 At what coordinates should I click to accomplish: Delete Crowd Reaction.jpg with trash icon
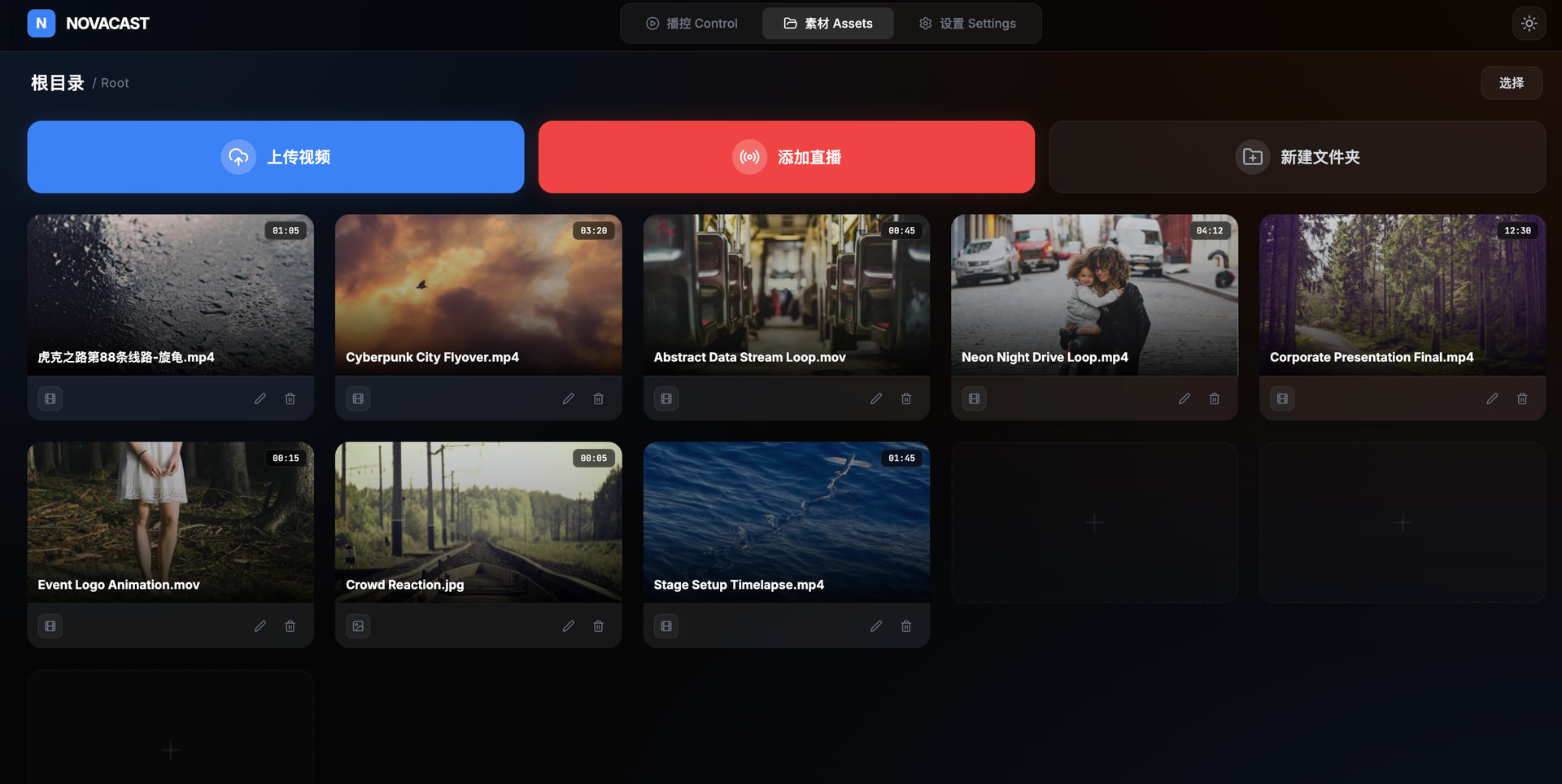pyautogui.click(x=599, y=626)
